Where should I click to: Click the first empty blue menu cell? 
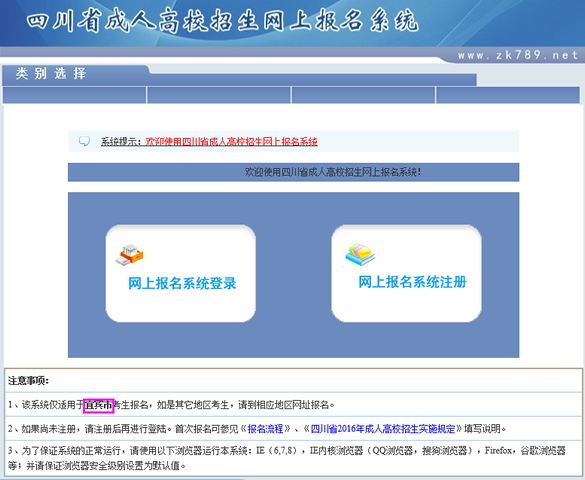(74, 95)
